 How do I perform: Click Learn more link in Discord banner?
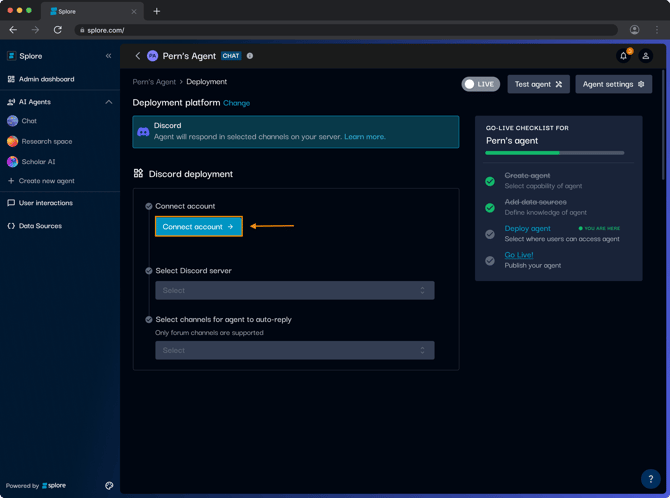(364, 137)
